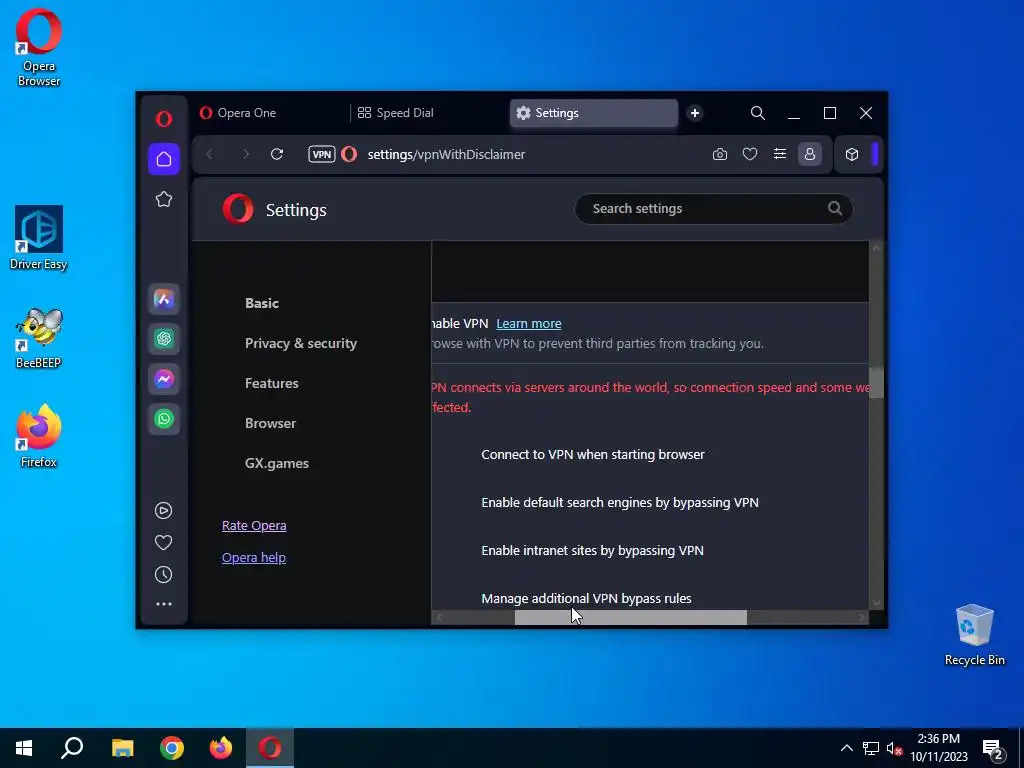The height and width of the screenshot is (768, 1024).
Task: Click the VPN Learn more link
Action: pos(529,323)
